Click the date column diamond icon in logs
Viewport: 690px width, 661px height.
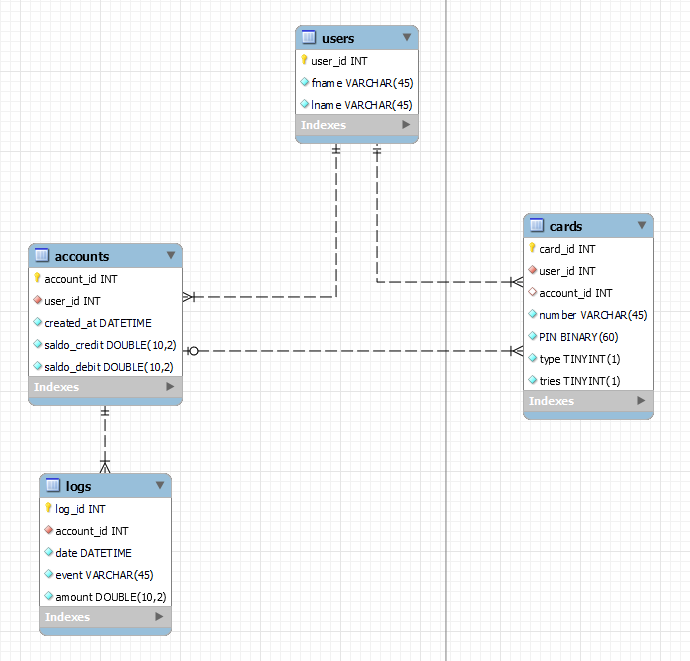click(x=49, y=552)
